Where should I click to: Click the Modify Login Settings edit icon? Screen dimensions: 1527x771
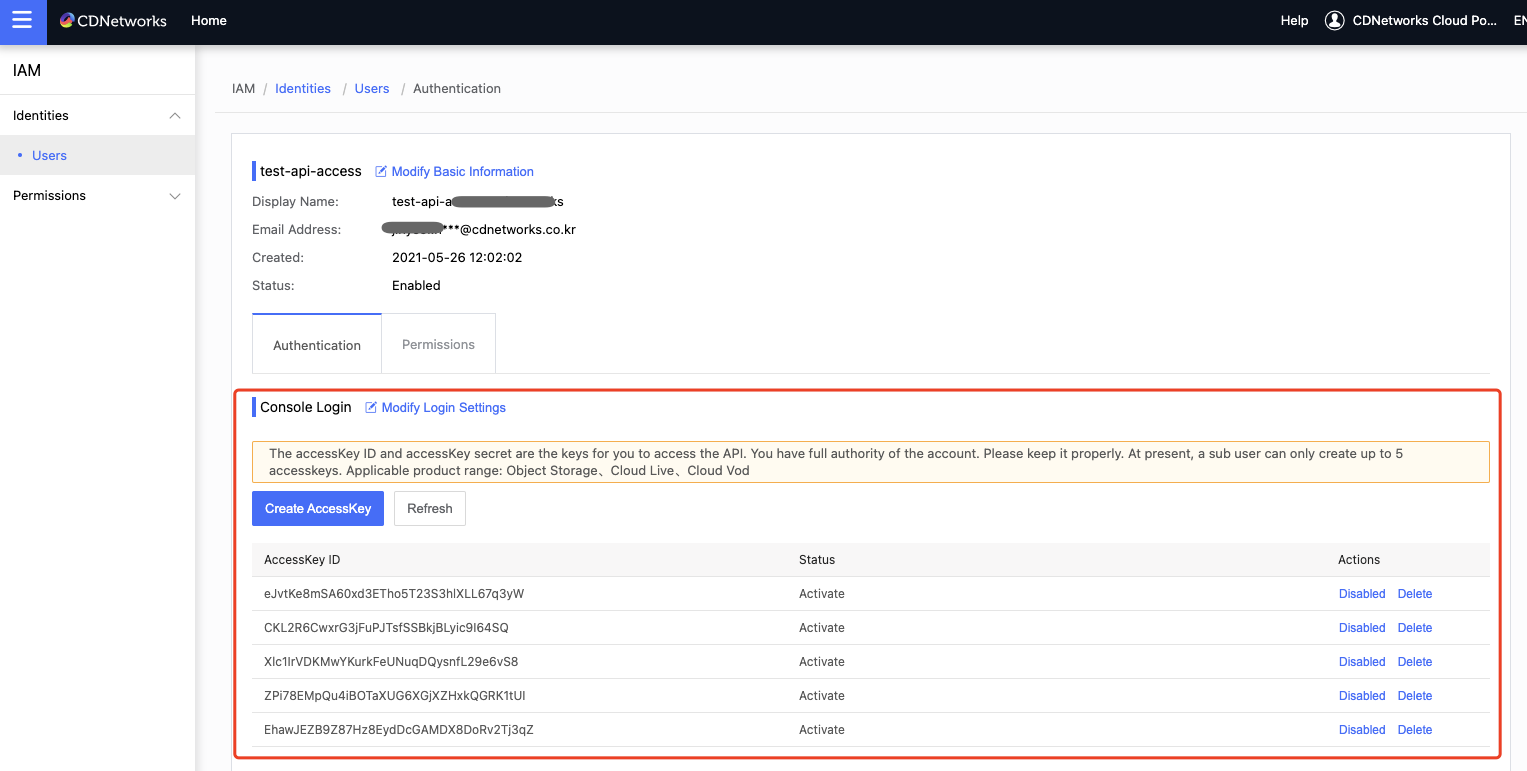pos(371,408)
